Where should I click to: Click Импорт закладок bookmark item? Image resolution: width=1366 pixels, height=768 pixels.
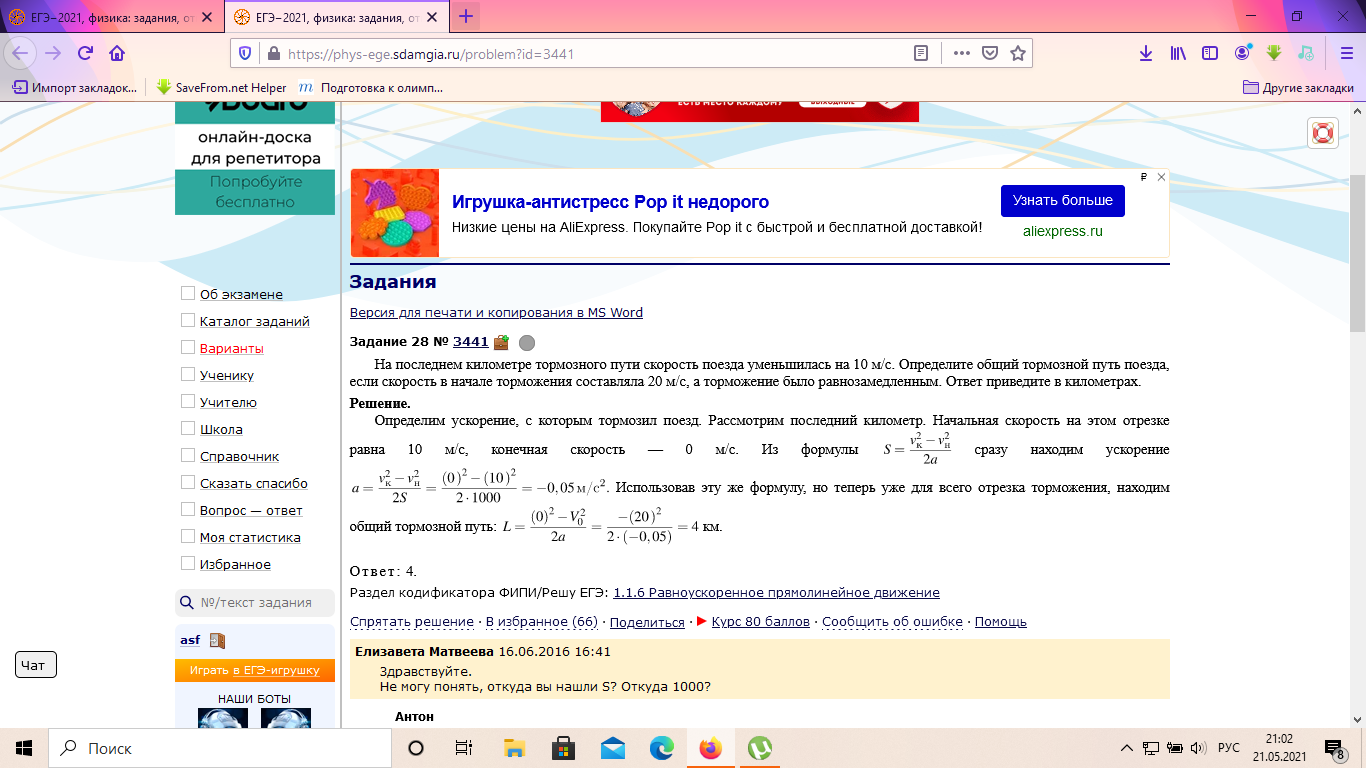click(75, 87)
